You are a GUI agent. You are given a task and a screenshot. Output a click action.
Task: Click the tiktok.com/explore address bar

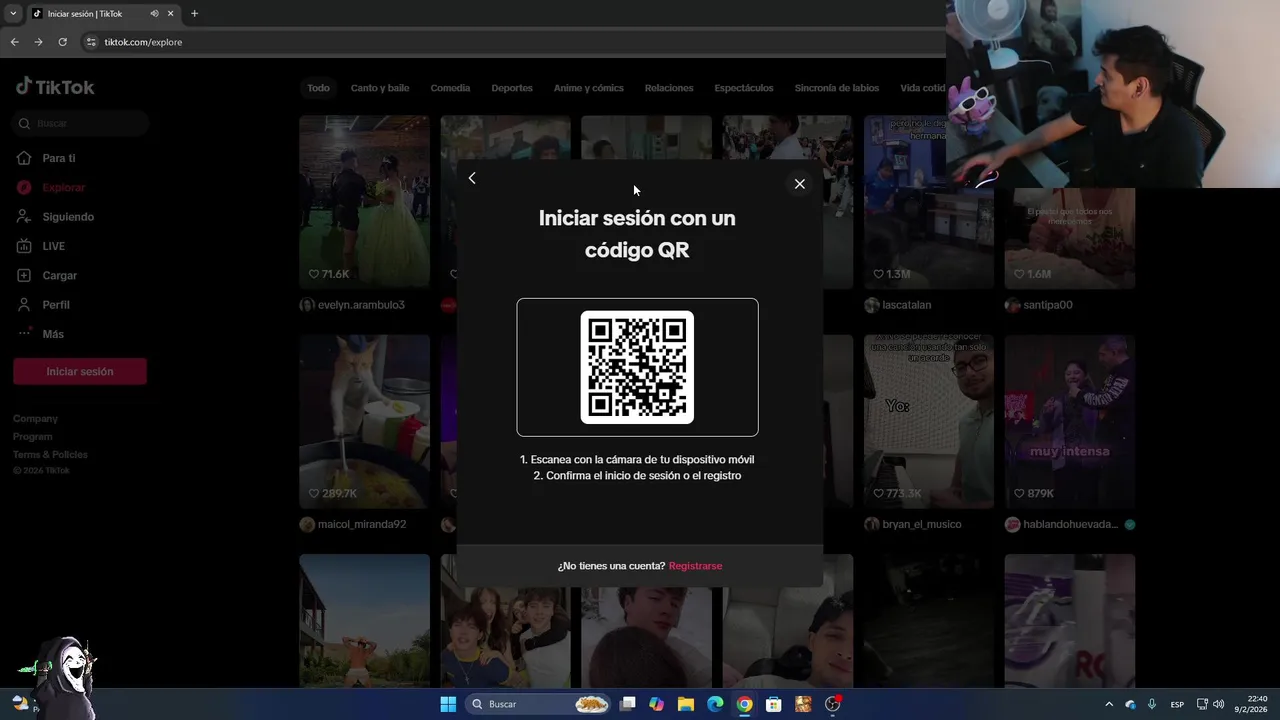click(x=143, y=42)
